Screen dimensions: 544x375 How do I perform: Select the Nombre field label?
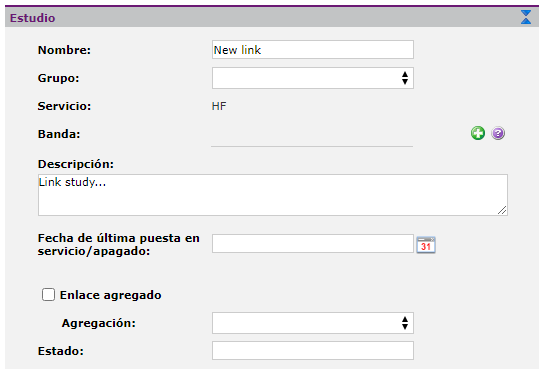click(64, 50)
